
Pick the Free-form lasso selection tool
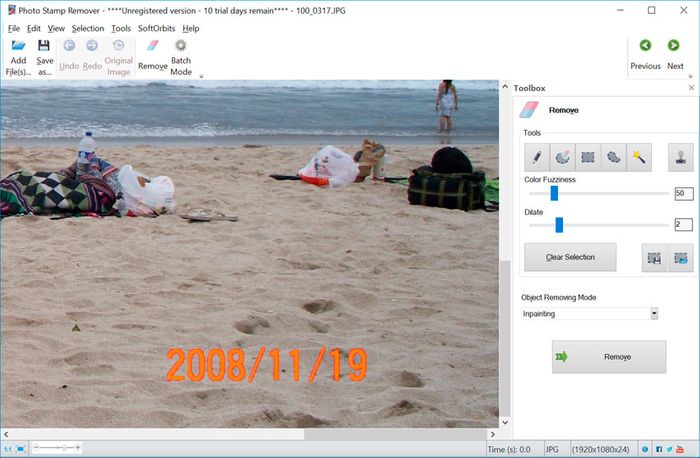613,157
